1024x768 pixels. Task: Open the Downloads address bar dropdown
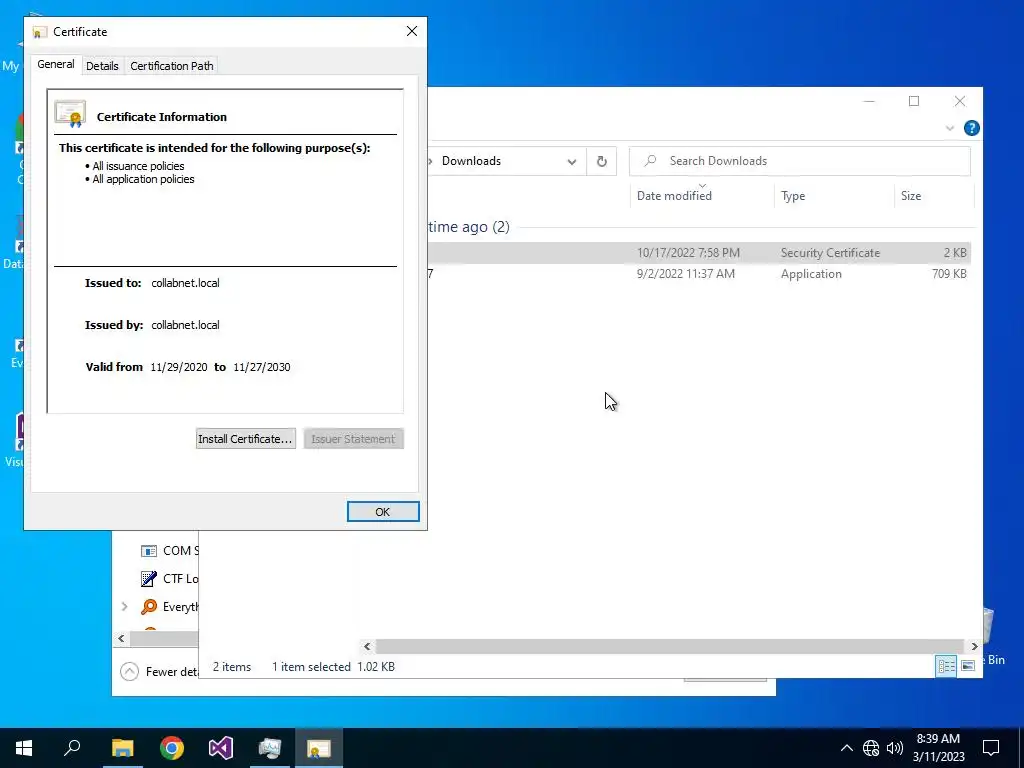[x=571, y=161]
